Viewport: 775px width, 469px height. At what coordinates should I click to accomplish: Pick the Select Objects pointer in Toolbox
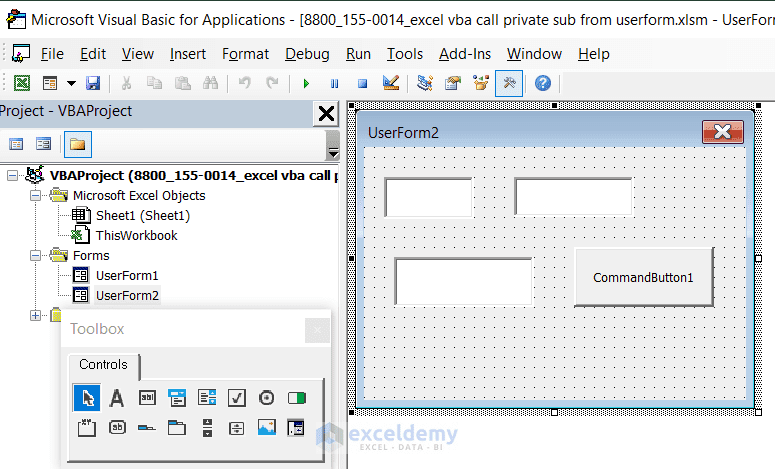[87, 398]
